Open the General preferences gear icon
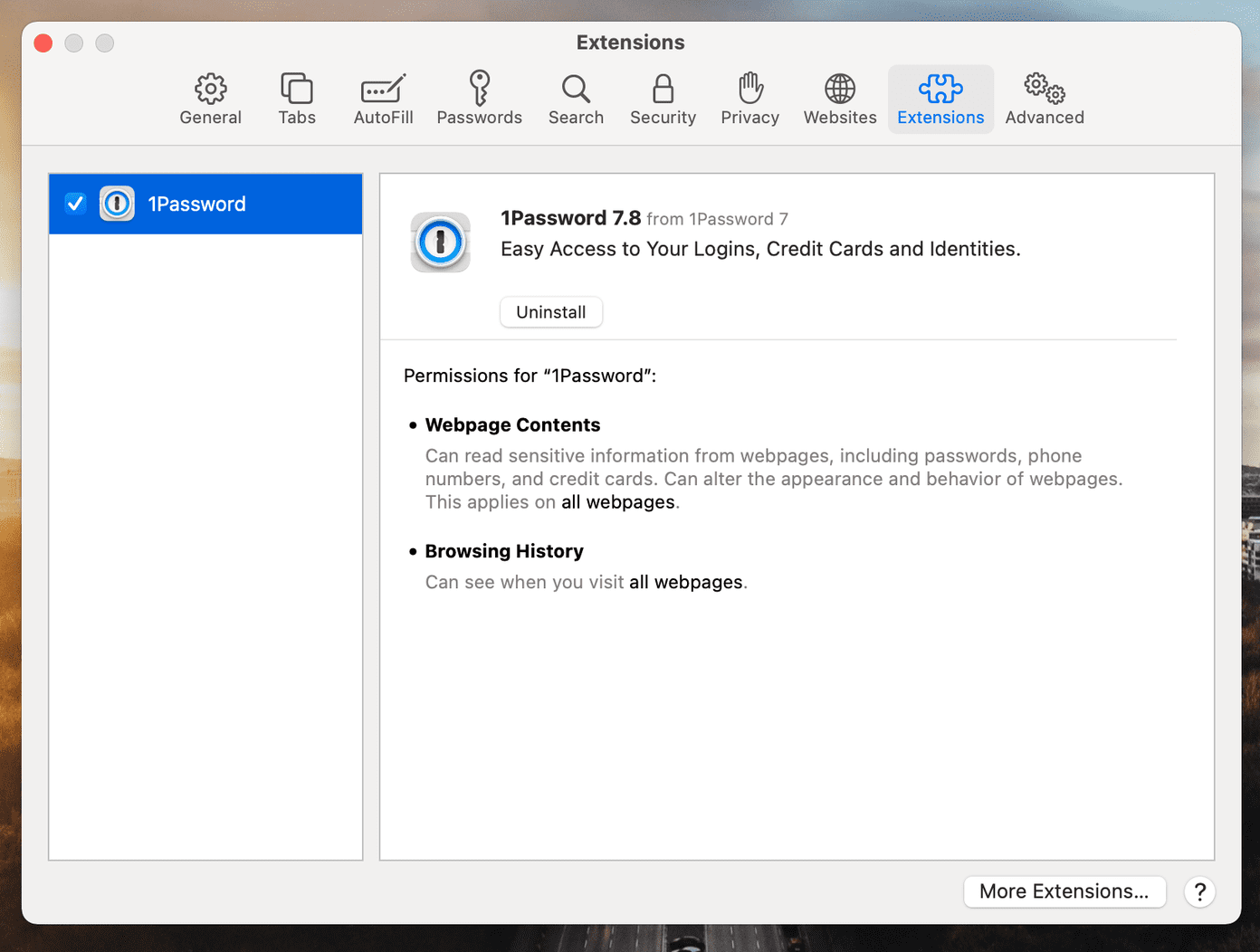 click(x=210, y=89)
